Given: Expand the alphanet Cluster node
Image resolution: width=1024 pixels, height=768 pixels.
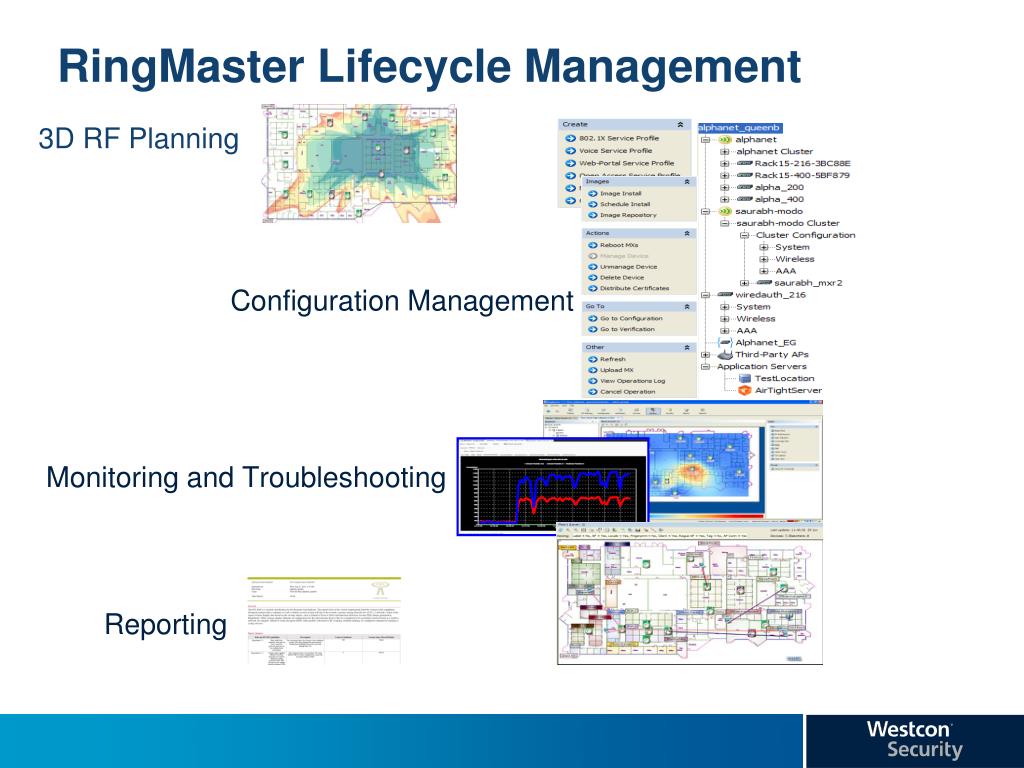Looking at the screenshot, I should (x=724, y=152).
